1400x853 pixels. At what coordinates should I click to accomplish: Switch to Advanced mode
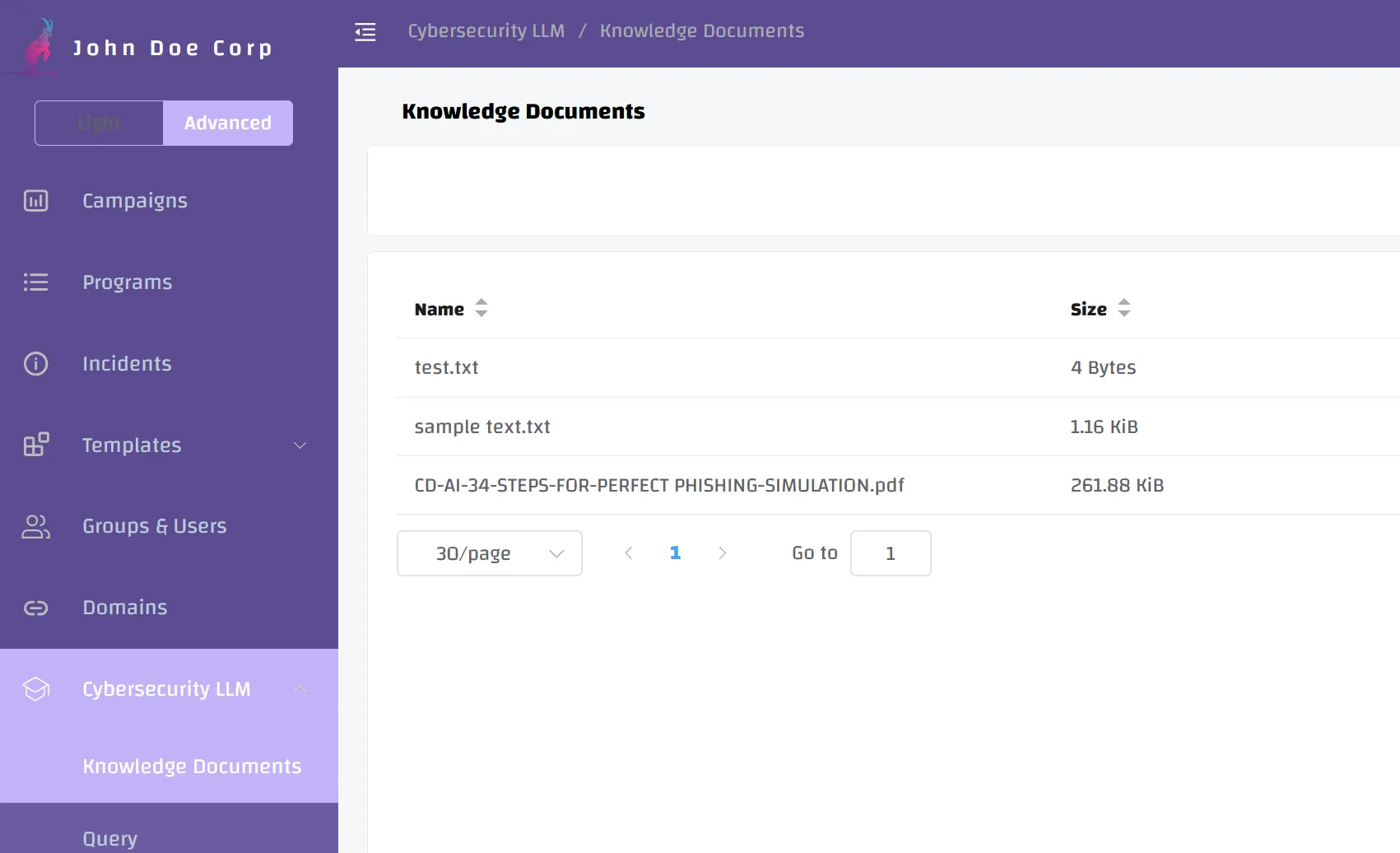coord(228,123)
